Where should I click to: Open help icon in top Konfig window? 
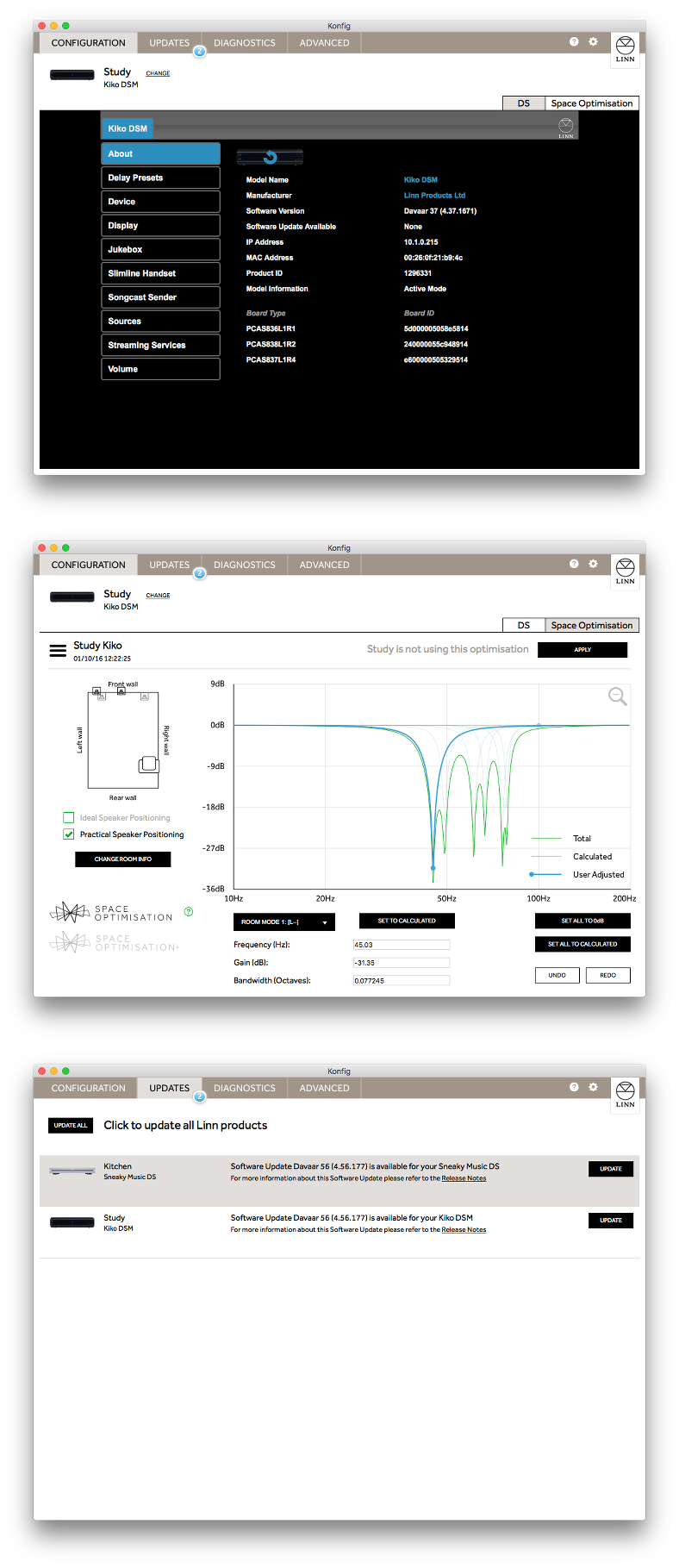click(574, 41)
